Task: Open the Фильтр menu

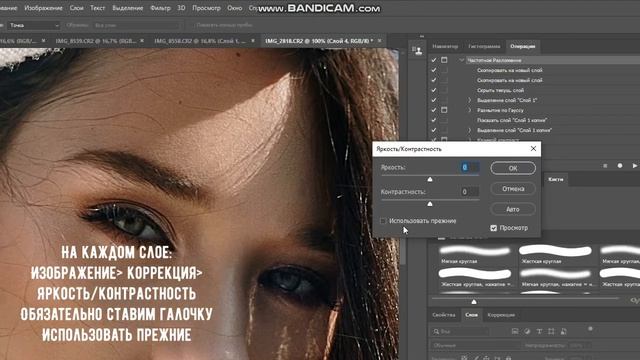Action: 160,8
